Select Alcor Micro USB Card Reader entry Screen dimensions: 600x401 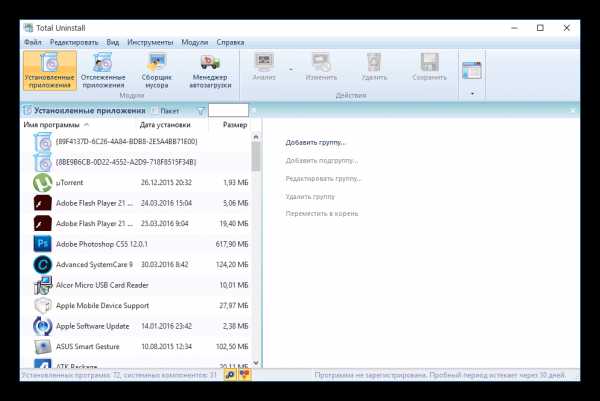click(x=102, y=285)
